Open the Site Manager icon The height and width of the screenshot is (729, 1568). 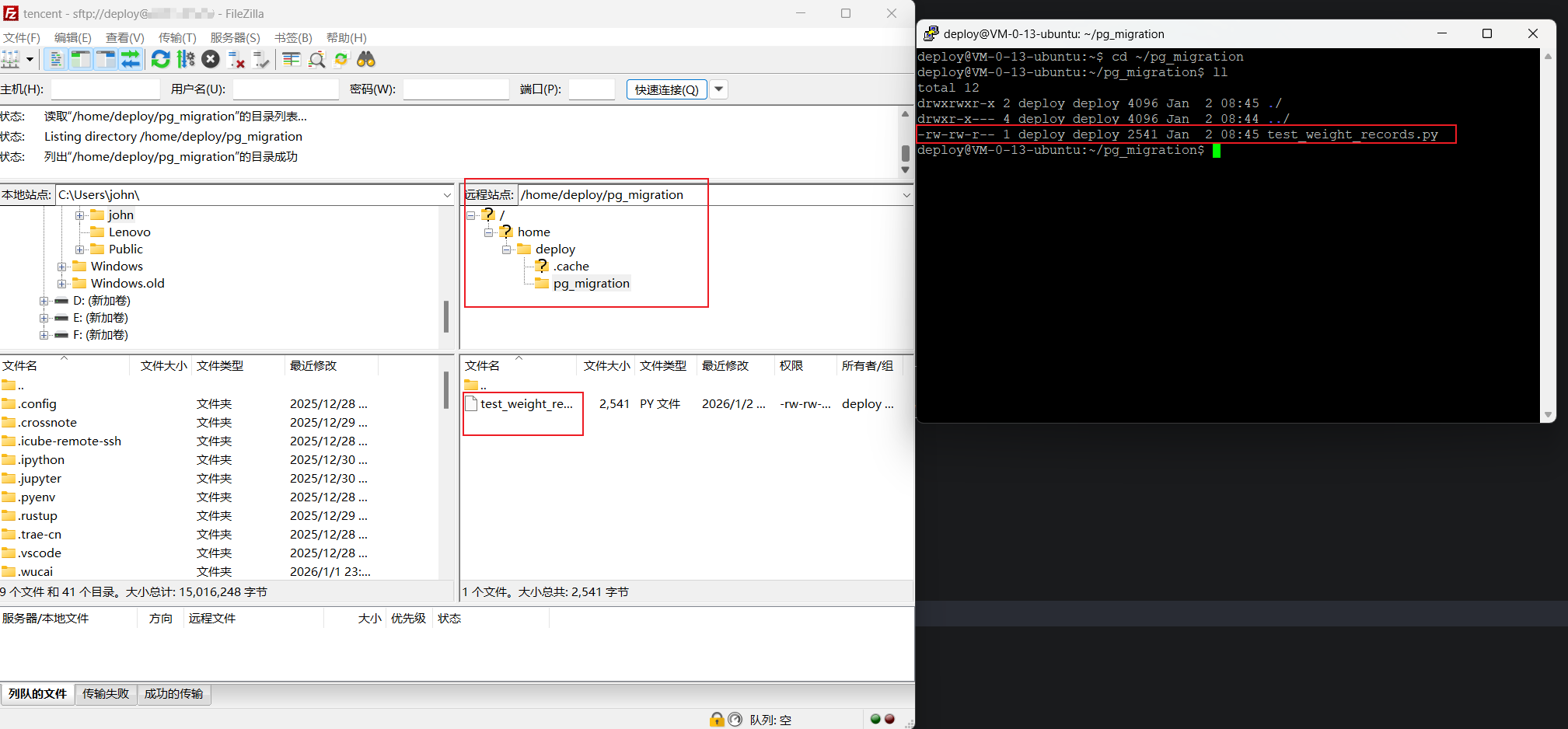coord(10,59)
